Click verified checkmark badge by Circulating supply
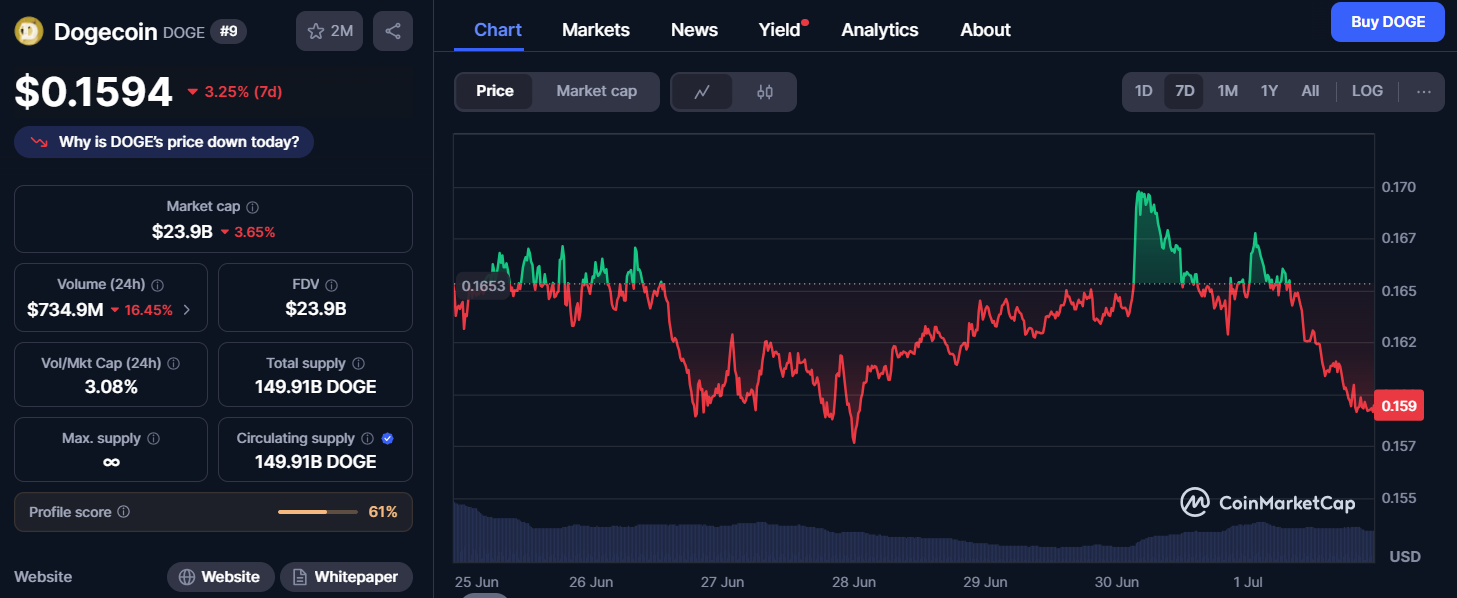1457x598 pixels. tap(387, 439)
